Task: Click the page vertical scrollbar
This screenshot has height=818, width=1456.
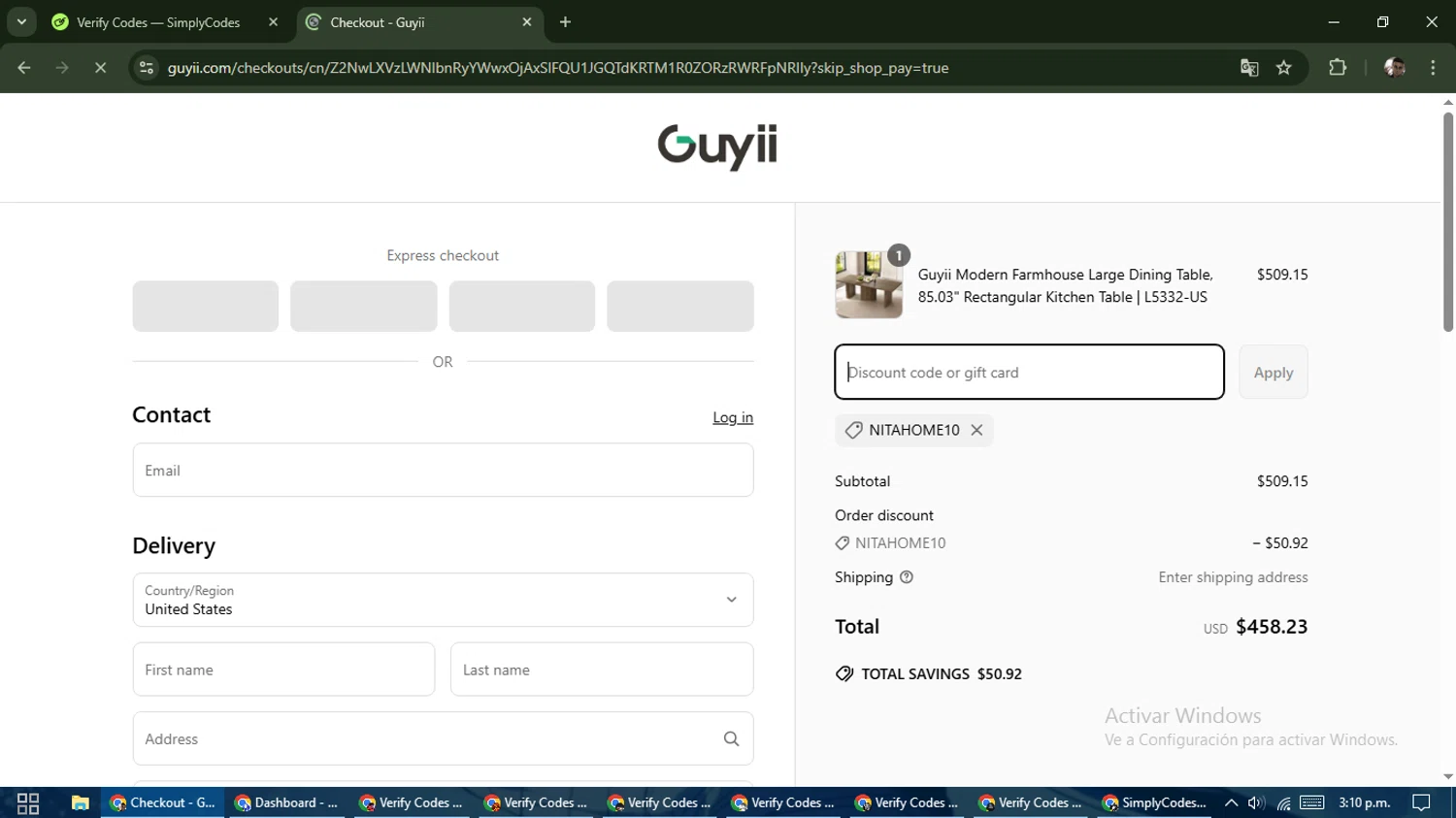Action: [1448, 223]
